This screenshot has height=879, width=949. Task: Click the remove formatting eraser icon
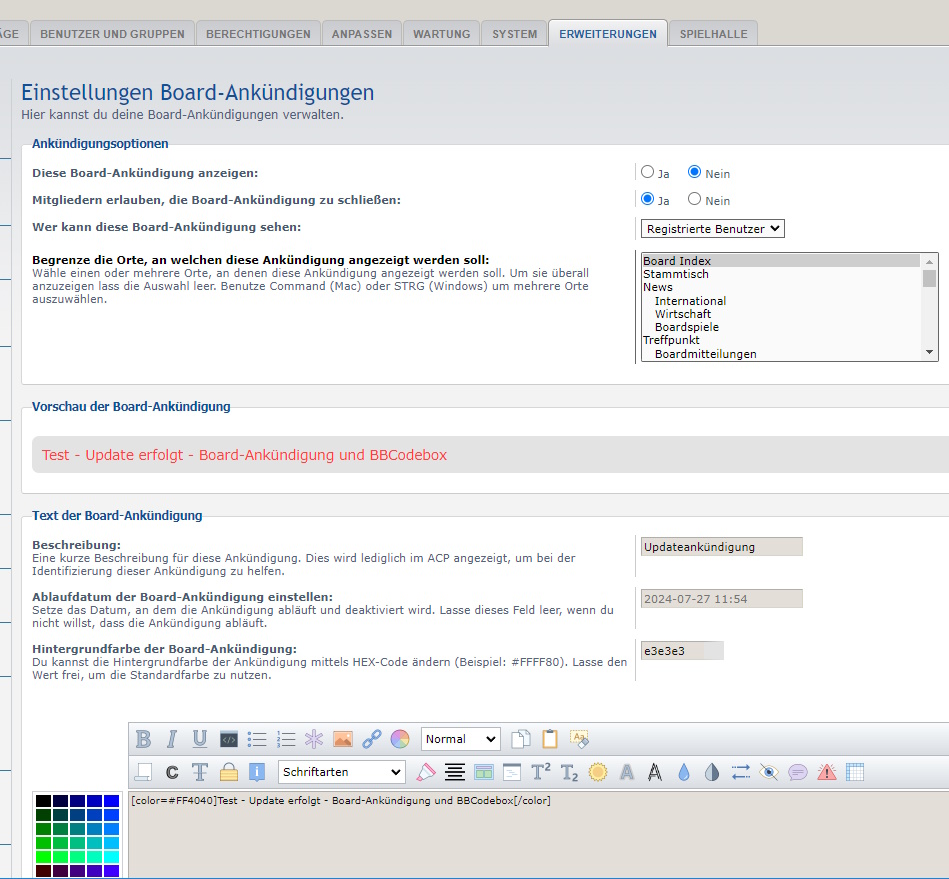click(x=579, y=739)
